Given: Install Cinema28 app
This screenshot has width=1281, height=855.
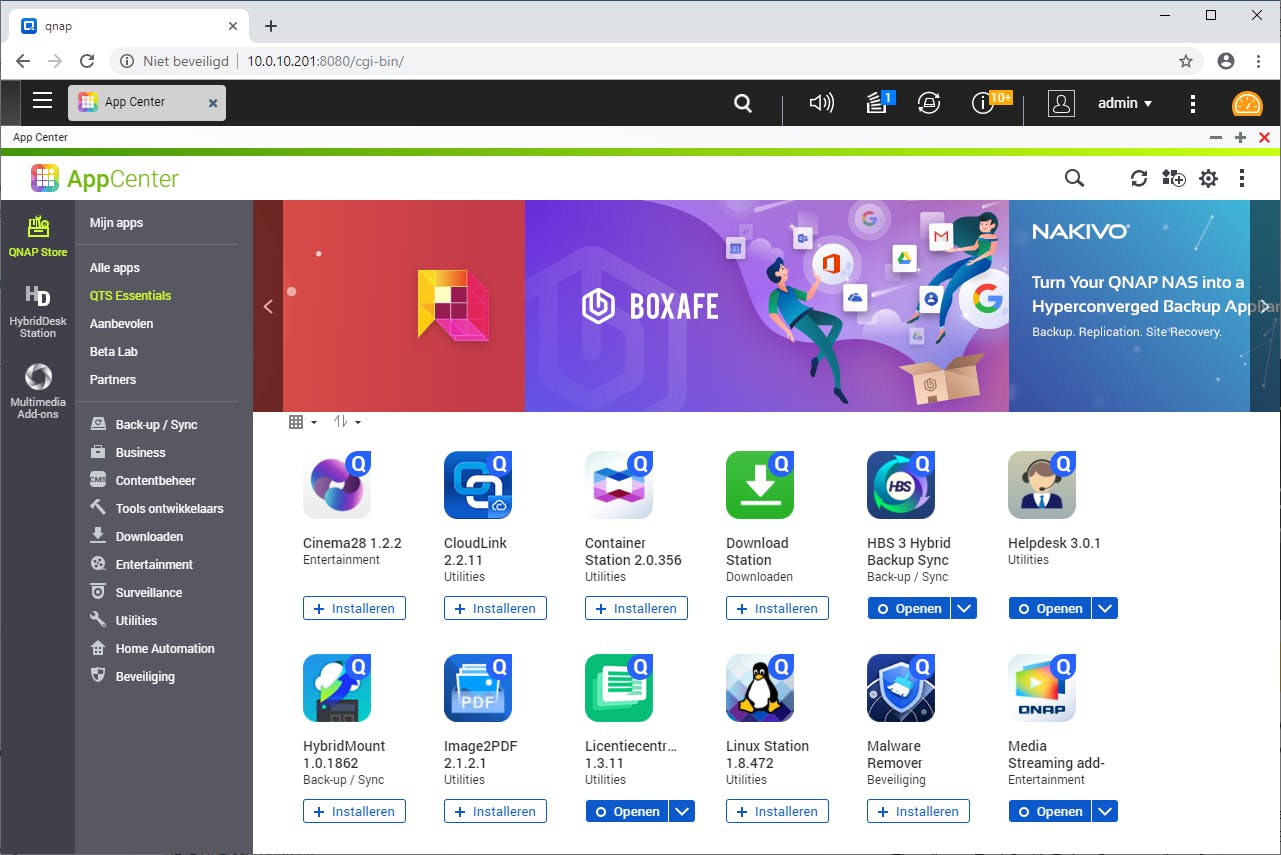Looking at the screenshot, I should 354,608.
